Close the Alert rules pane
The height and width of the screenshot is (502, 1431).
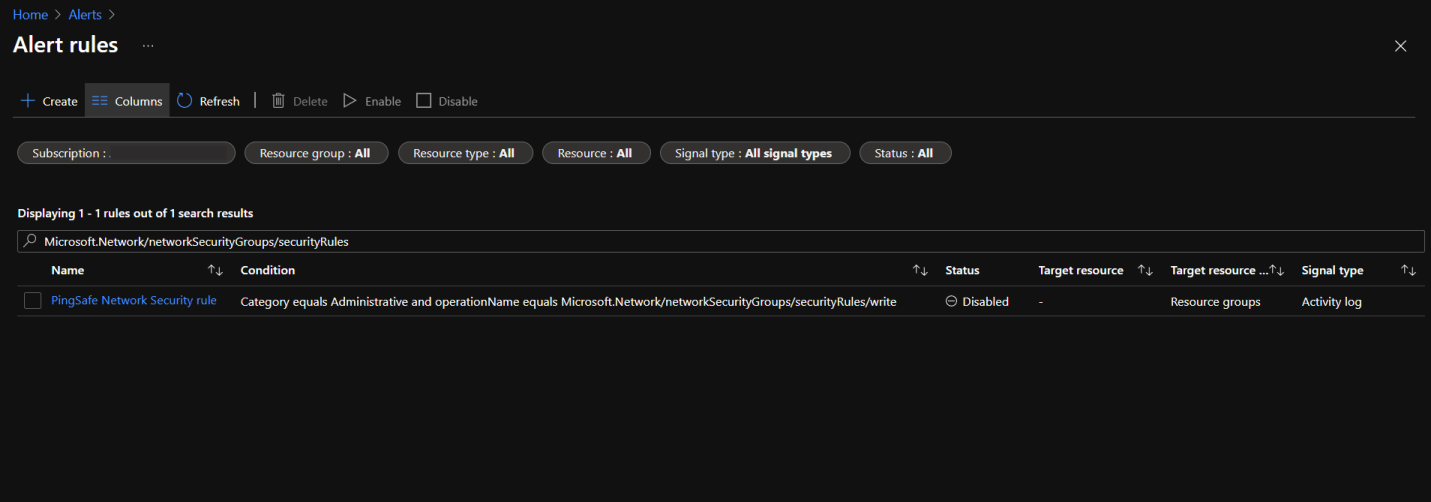pyautogui.click(x=1400, y=46)
